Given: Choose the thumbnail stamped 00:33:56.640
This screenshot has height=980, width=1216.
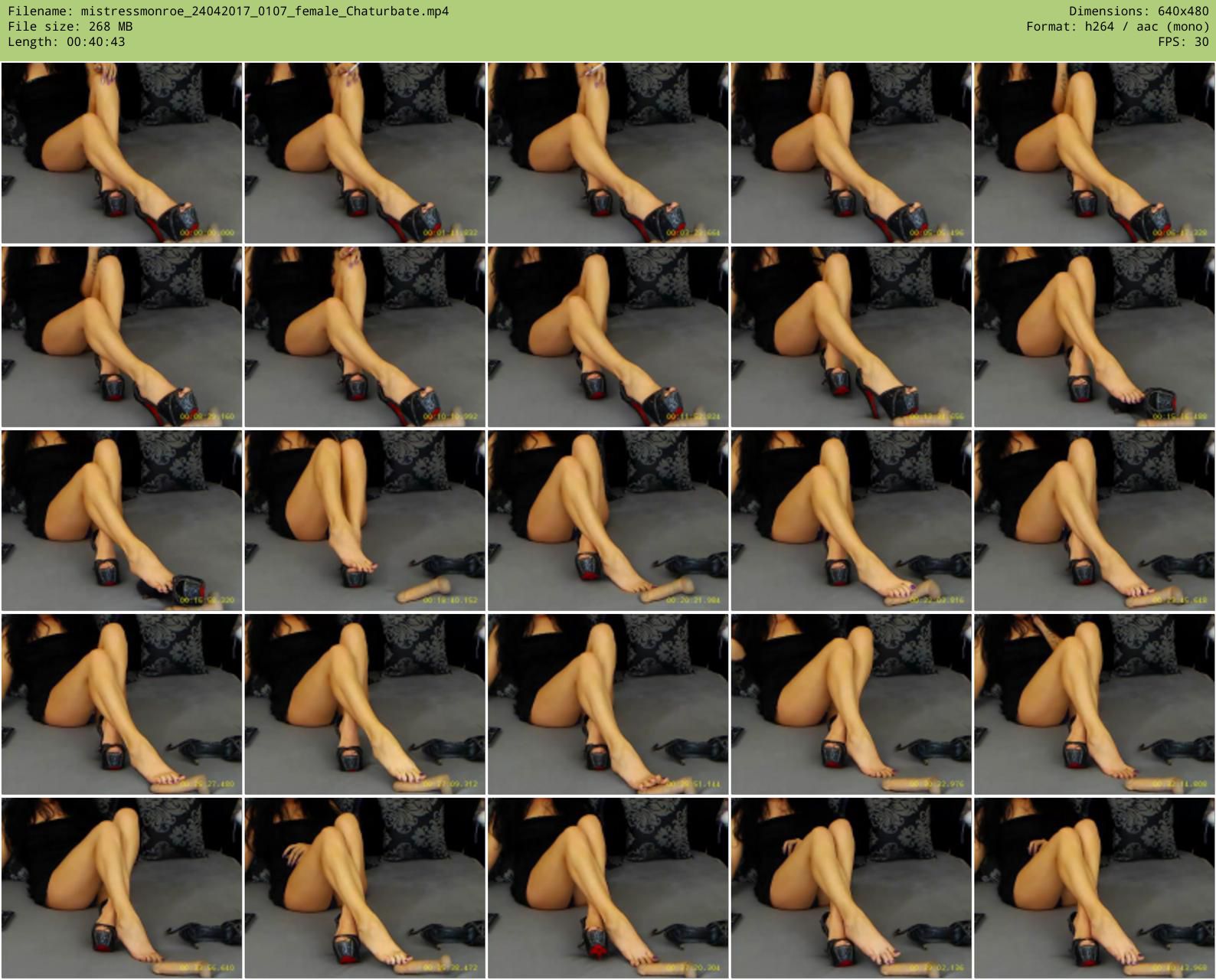Looking at the screenshot, I should coord(122,888).
